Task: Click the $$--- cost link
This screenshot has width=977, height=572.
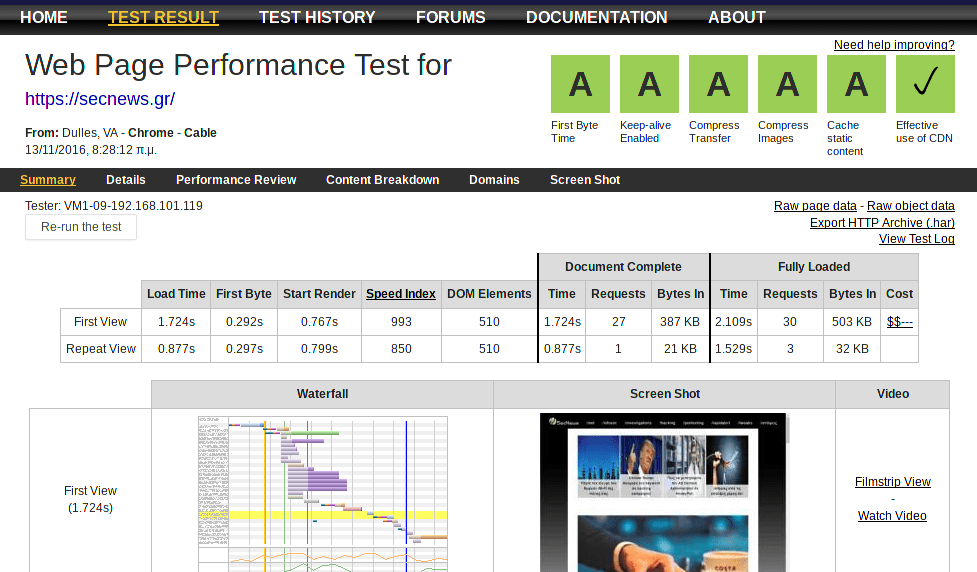Action: (x=900, y=322)
